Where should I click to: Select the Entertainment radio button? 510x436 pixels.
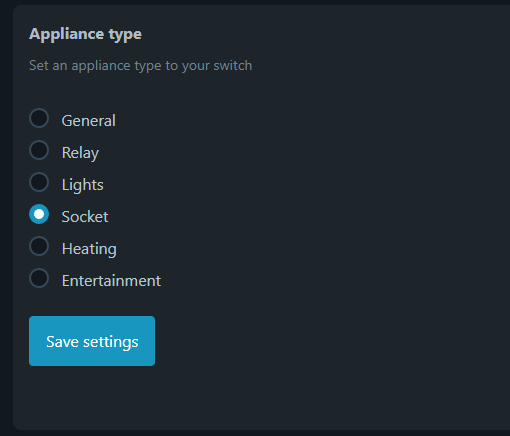point(39,278)
